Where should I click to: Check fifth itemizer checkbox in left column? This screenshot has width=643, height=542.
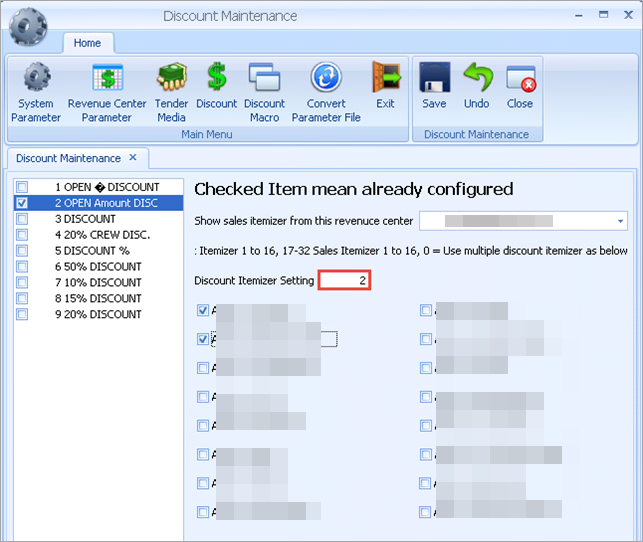click(203, 426)
